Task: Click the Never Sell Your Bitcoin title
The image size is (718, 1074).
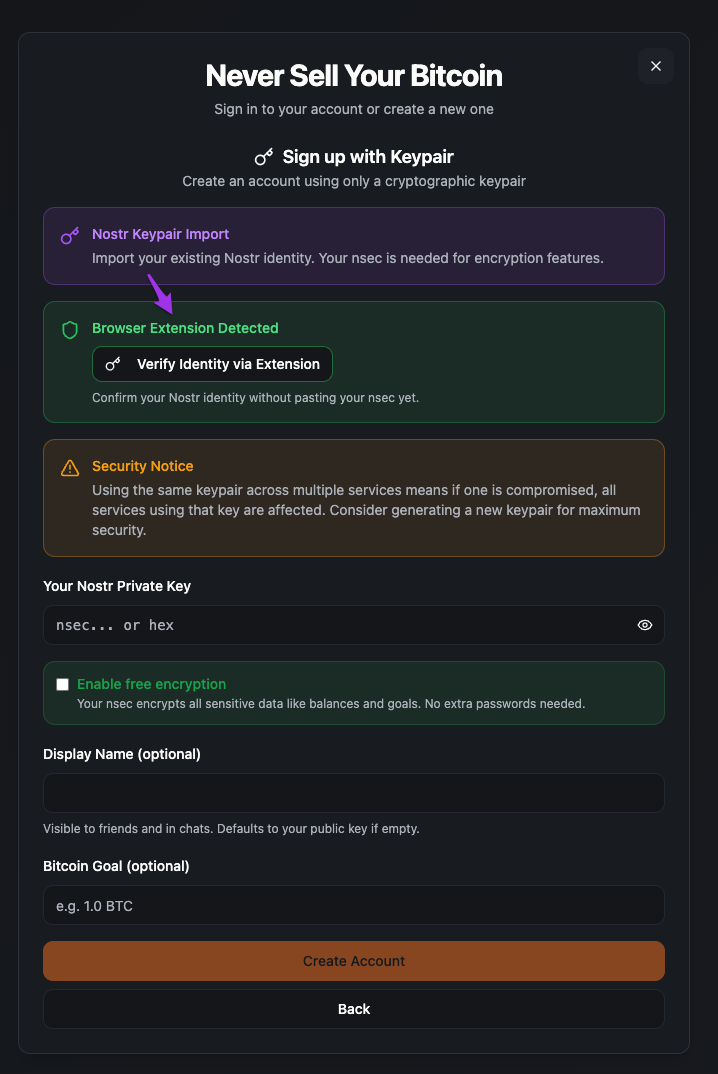Action: tap(354, 75)
